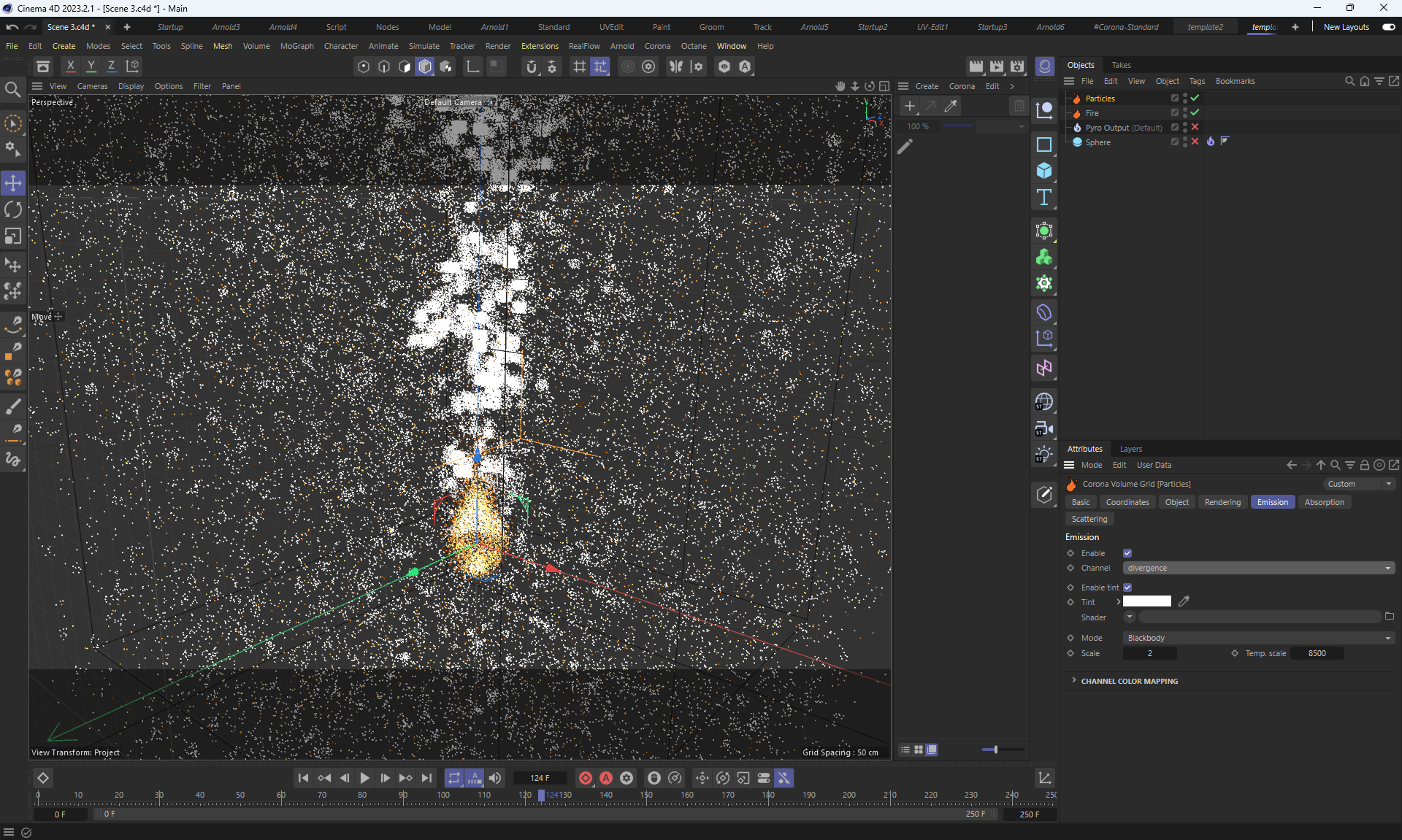The height and width of the screenshot is (840, 1402).
Task: Select the Rotate tool
Action: pos(13,210)
